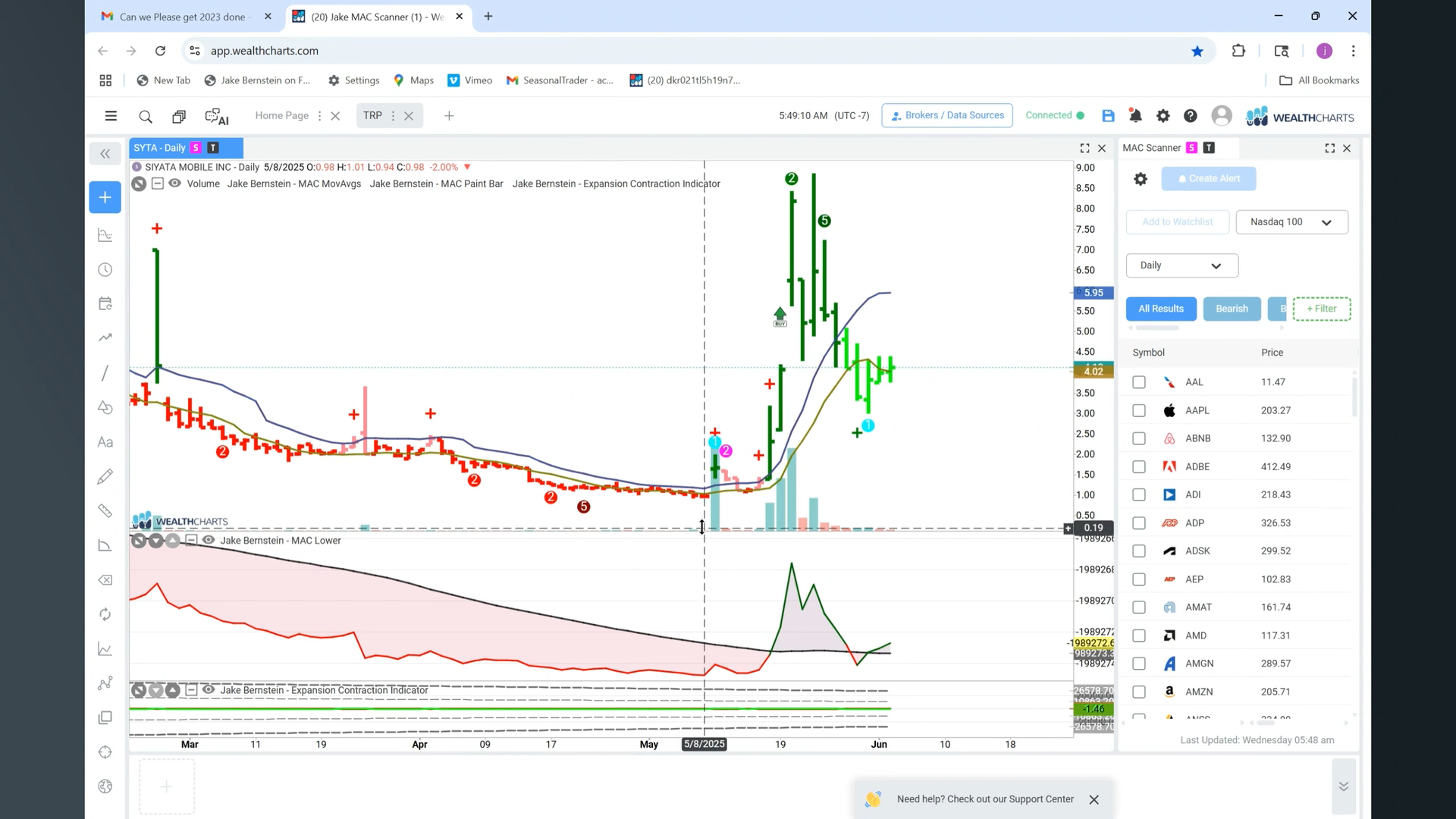Select the shapes drawing tool
The width and height of the screenshot is (1456, 819).
105,407
